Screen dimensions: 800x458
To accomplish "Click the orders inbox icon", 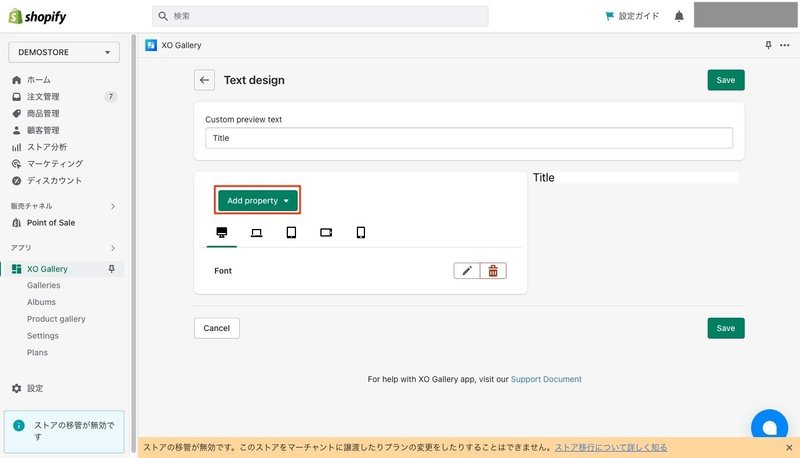I will coord(16,97).
